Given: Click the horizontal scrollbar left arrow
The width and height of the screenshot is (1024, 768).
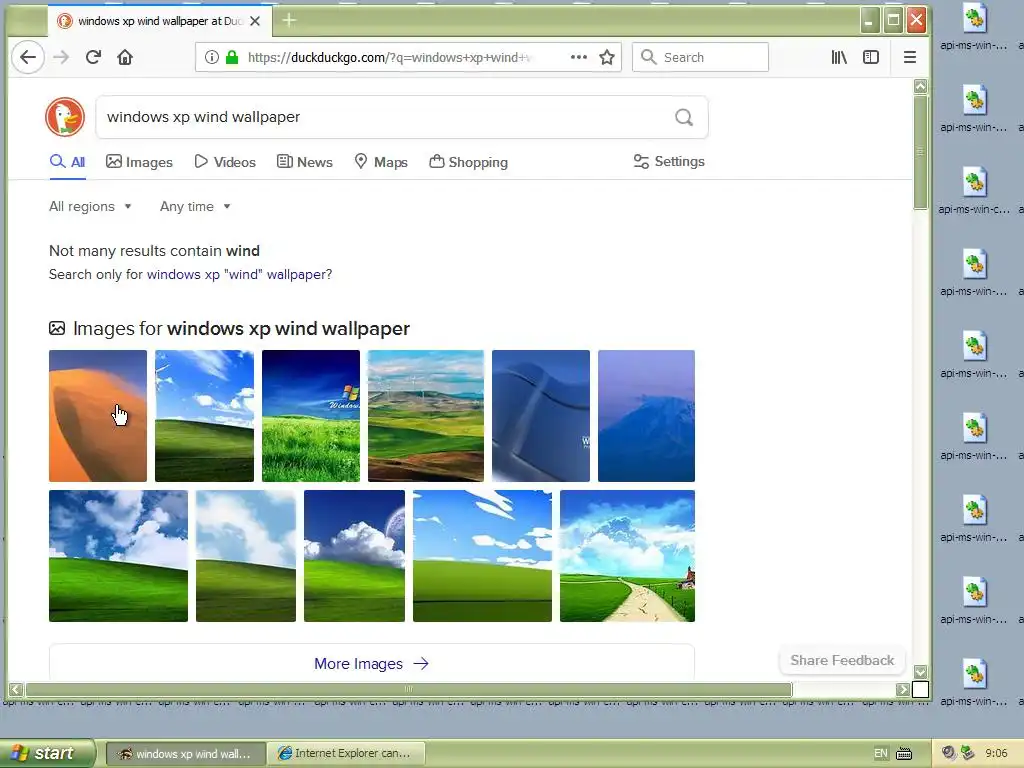Looking at the screenshot, I should [16, 689].
